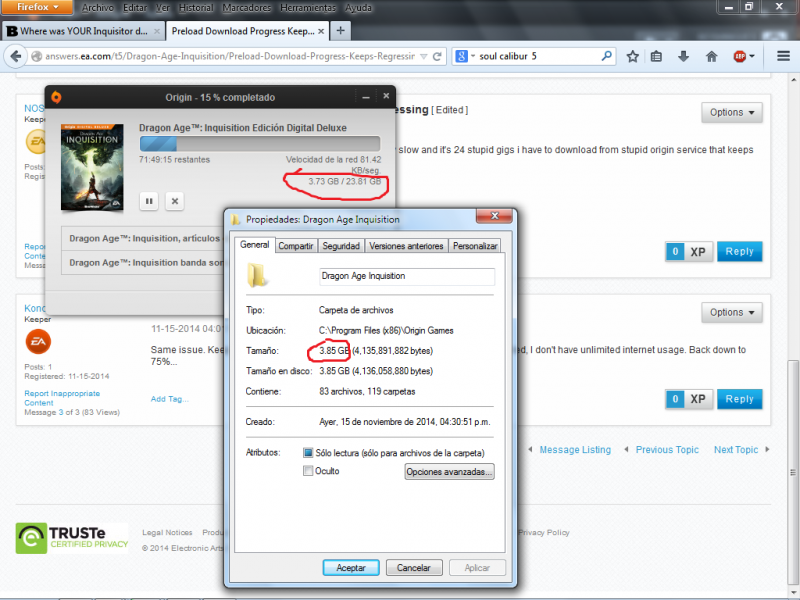Open the Firefox hamburger menu
The height and width of the screenshot is (600, 800).
783,56
